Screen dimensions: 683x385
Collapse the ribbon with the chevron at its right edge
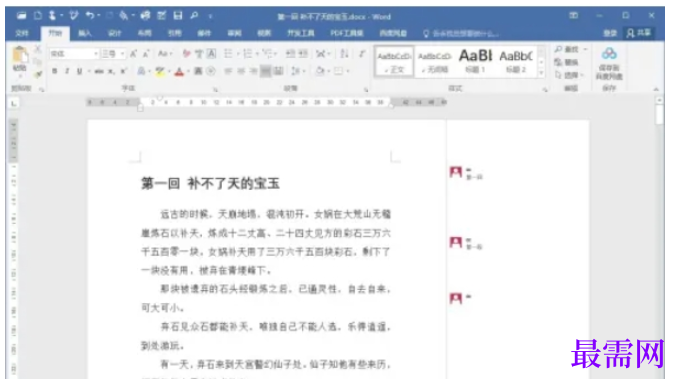(x=656, y=89)
